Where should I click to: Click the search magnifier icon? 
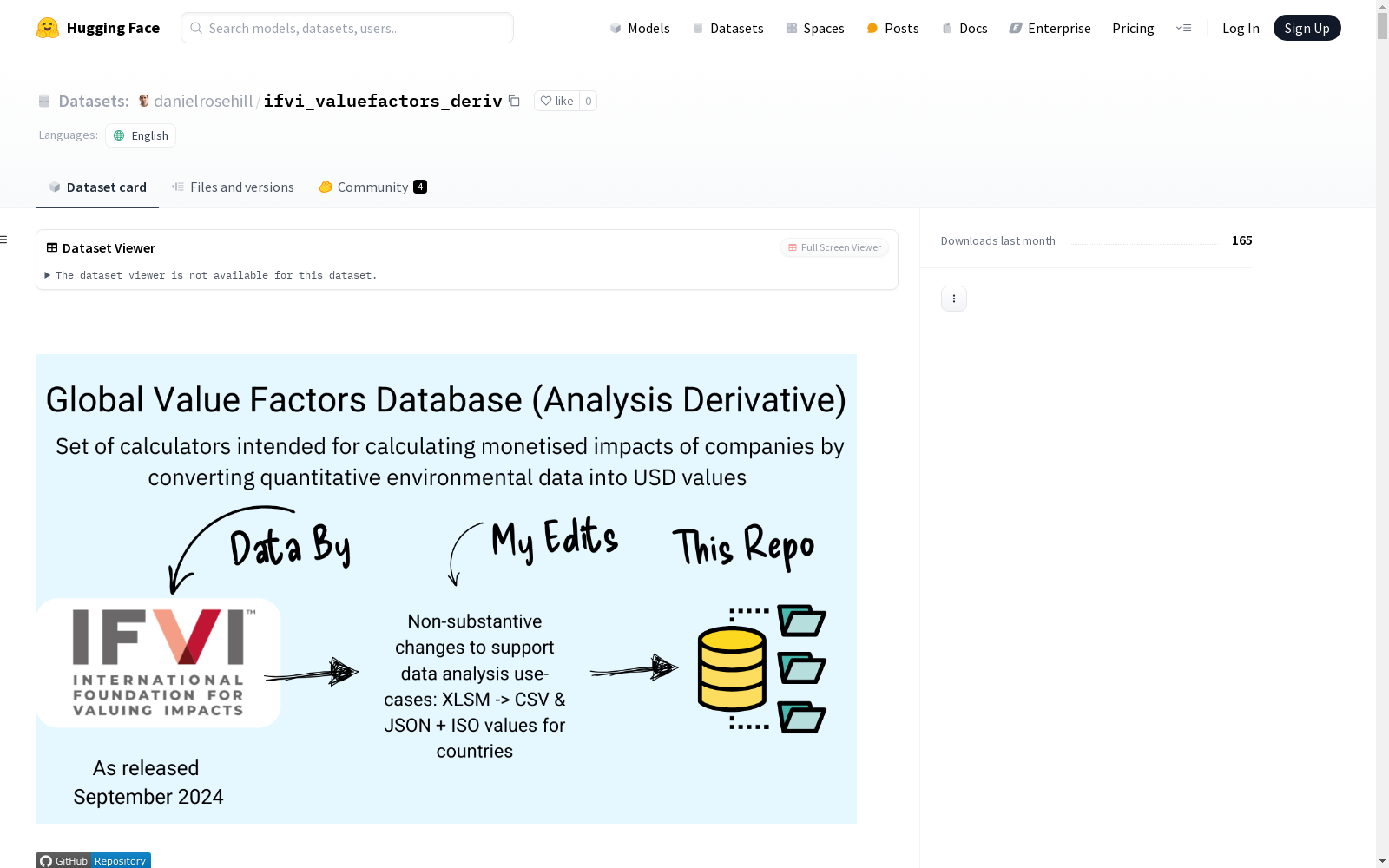[196, 28]
